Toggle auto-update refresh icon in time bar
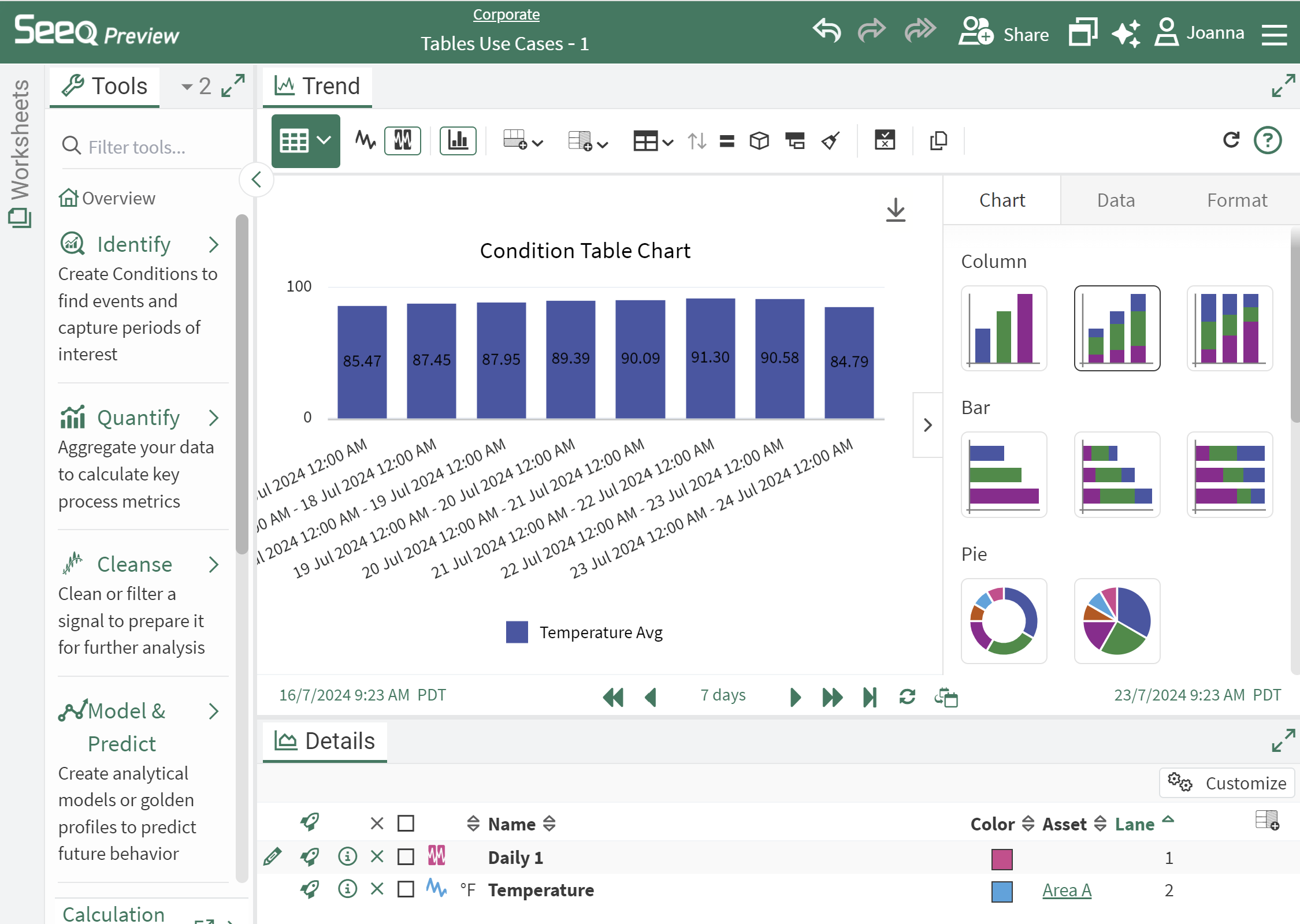1300x924 pixels. (x=907, y=697)
